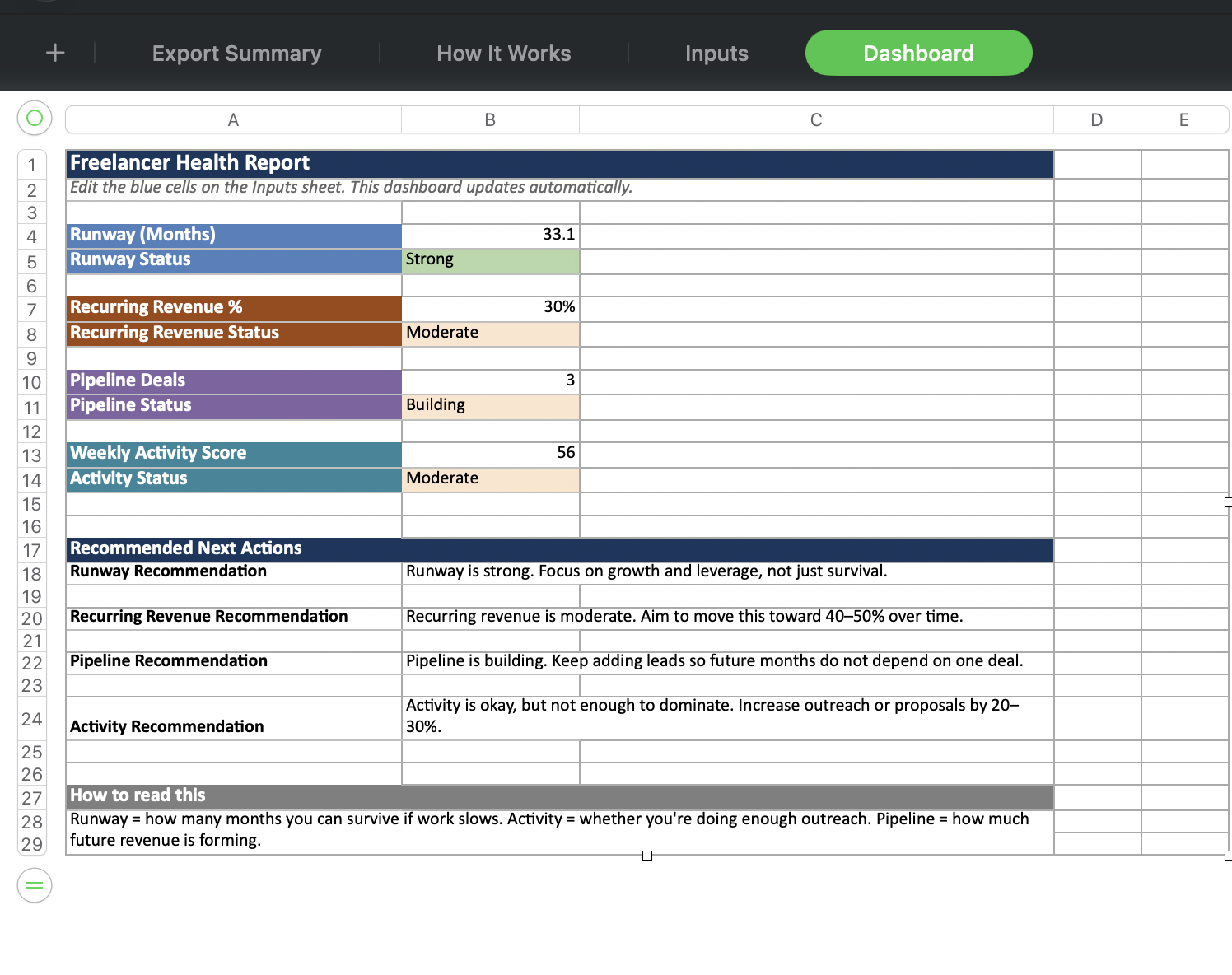Select the Pipeline Deals value of 3
The image size is (1232, 975).
coord(490,380)
